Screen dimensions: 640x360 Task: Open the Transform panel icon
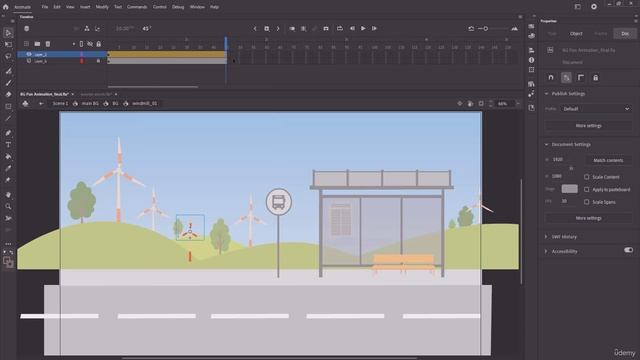coord(531,70)
